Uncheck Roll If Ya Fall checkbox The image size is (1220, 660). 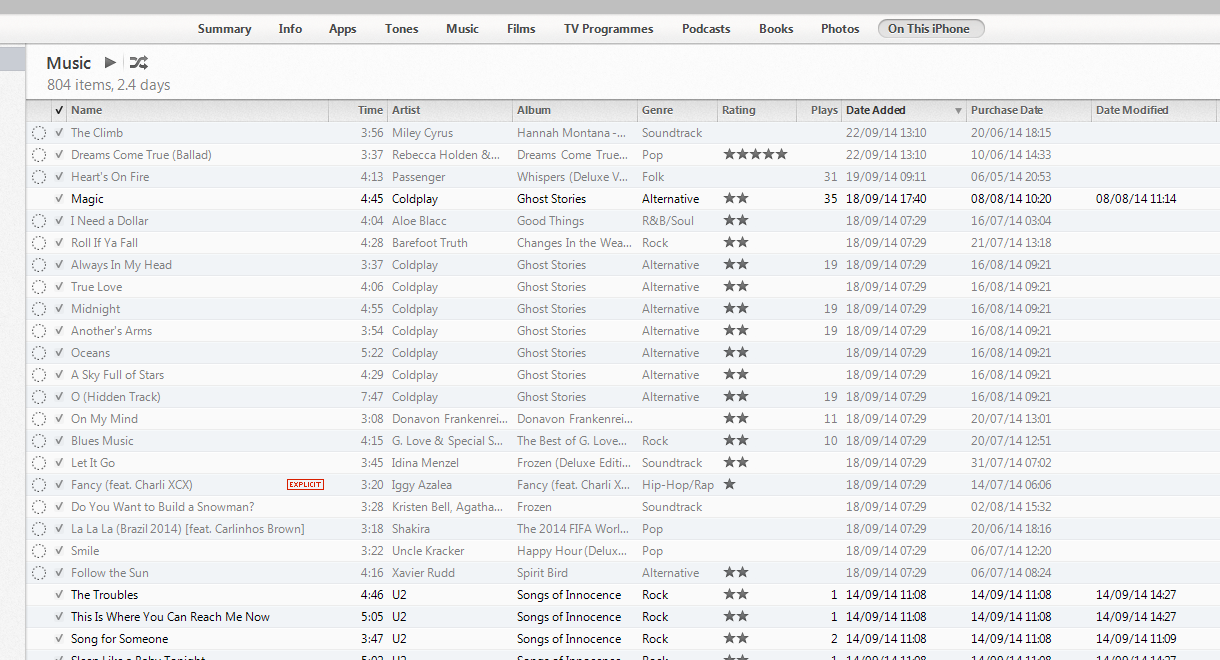click(x=59, y=242)
